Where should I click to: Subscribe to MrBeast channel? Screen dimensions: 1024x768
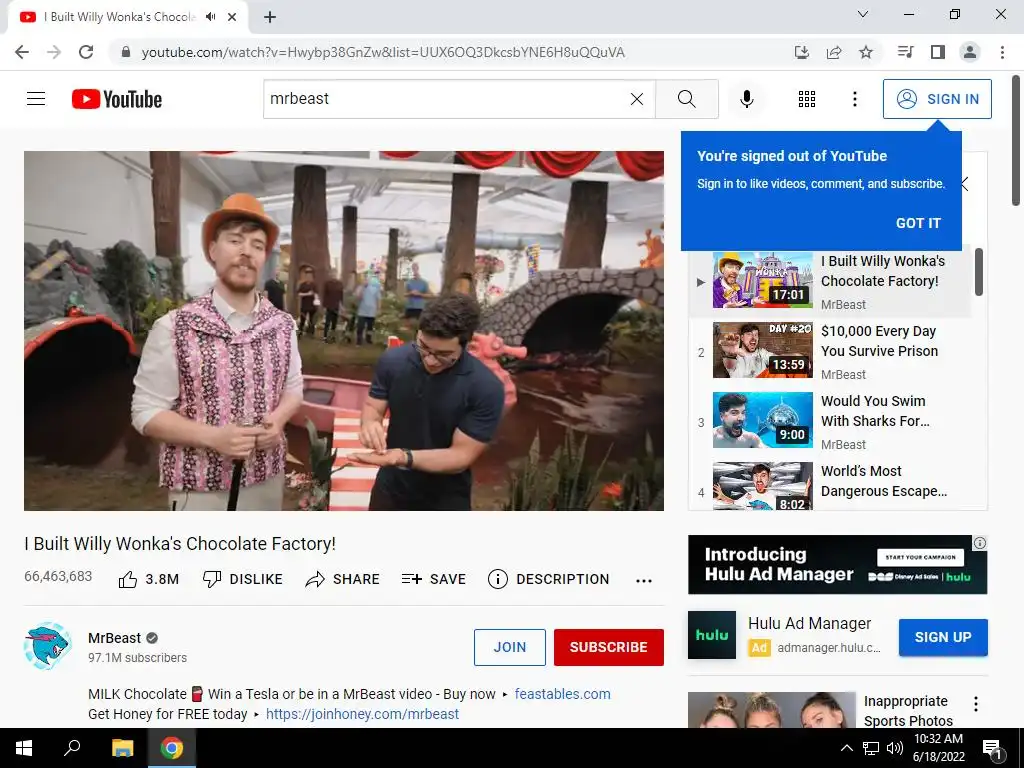tap(609, 647)
